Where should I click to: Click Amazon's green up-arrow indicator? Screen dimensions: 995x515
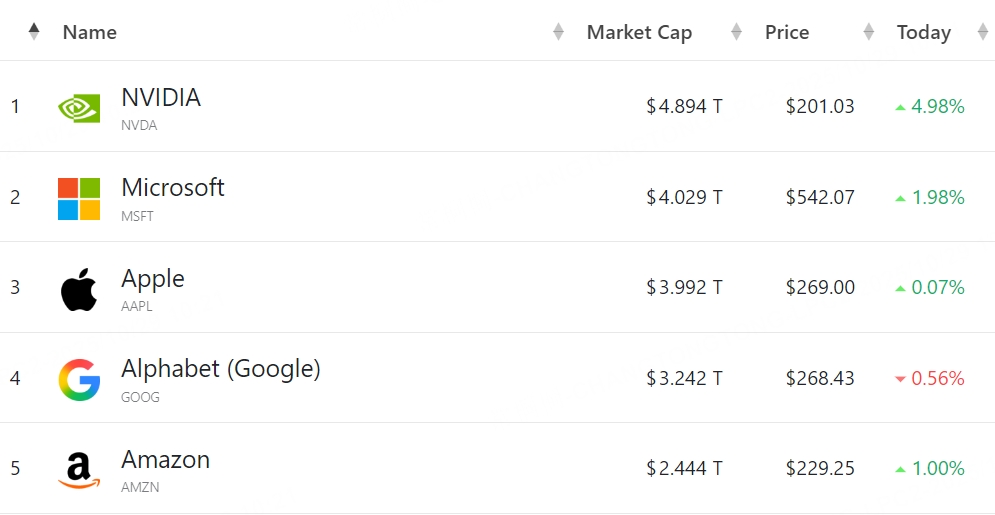click(900, 470)
